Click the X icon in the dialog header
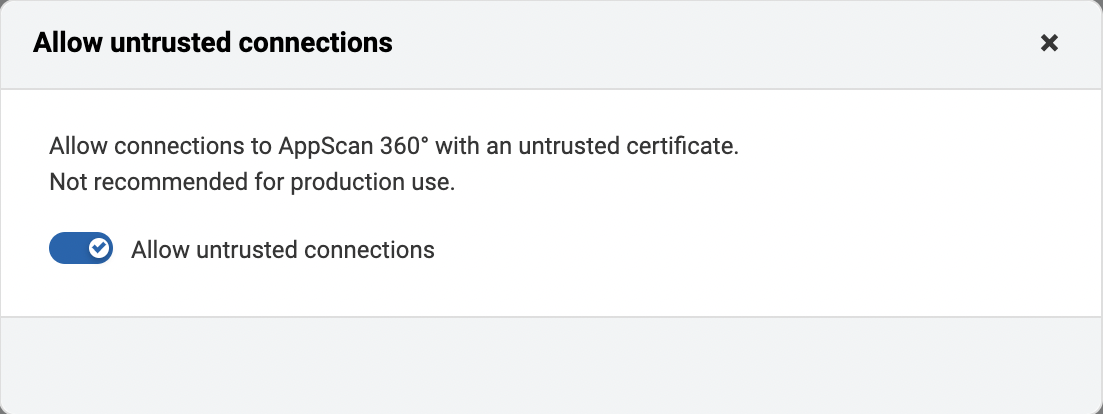This screenshot has height=414, width=1103. click(x=1049, y=43)
